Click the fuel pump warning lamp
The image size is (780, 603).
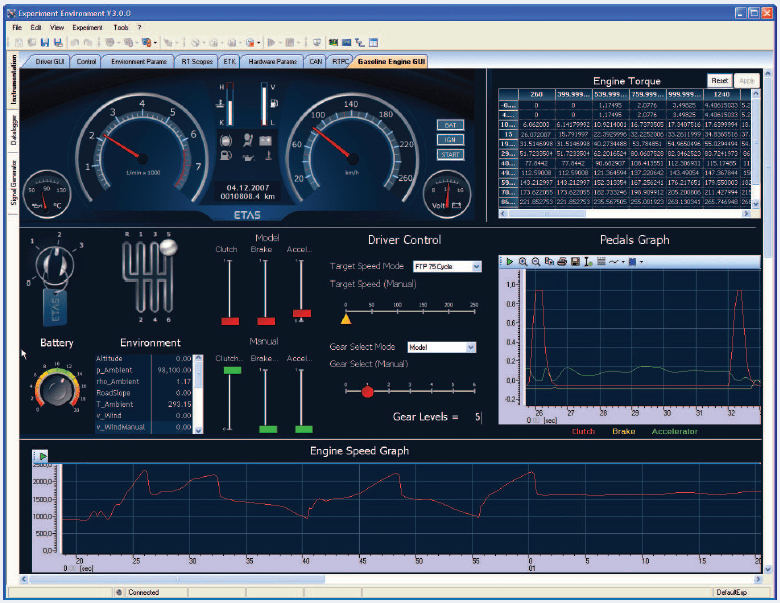(x=226, y=156)
